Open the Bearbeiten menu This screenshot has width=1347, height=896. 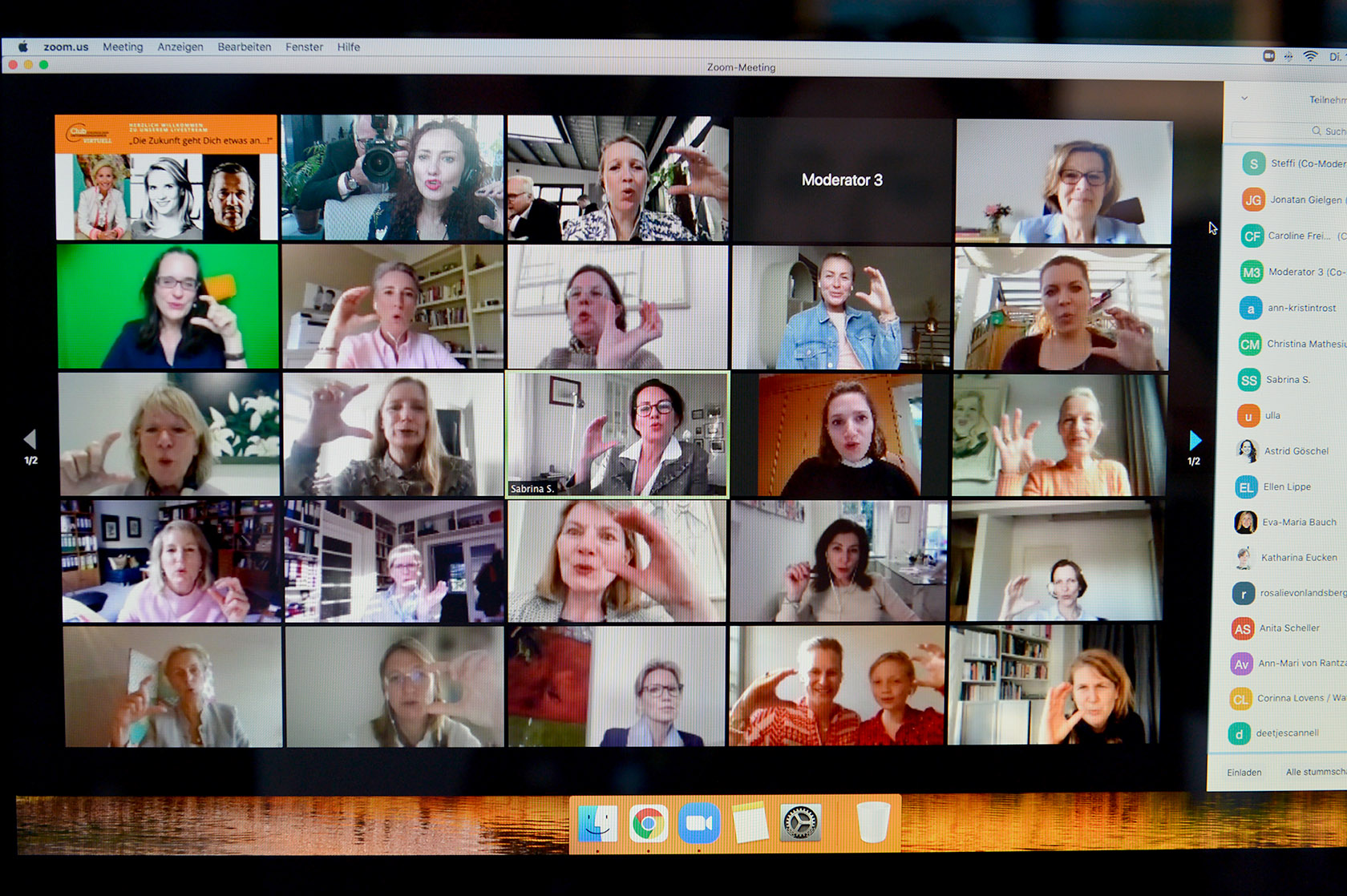(x=245, y=47)
